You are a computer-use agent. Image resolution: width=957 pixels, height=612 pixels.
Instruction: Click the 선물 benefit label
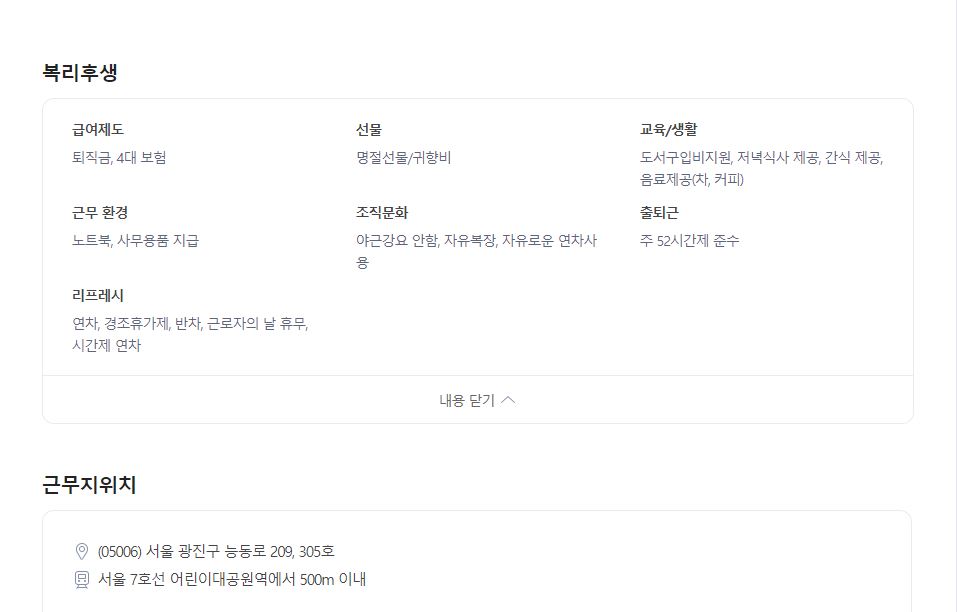click(369, 129)
